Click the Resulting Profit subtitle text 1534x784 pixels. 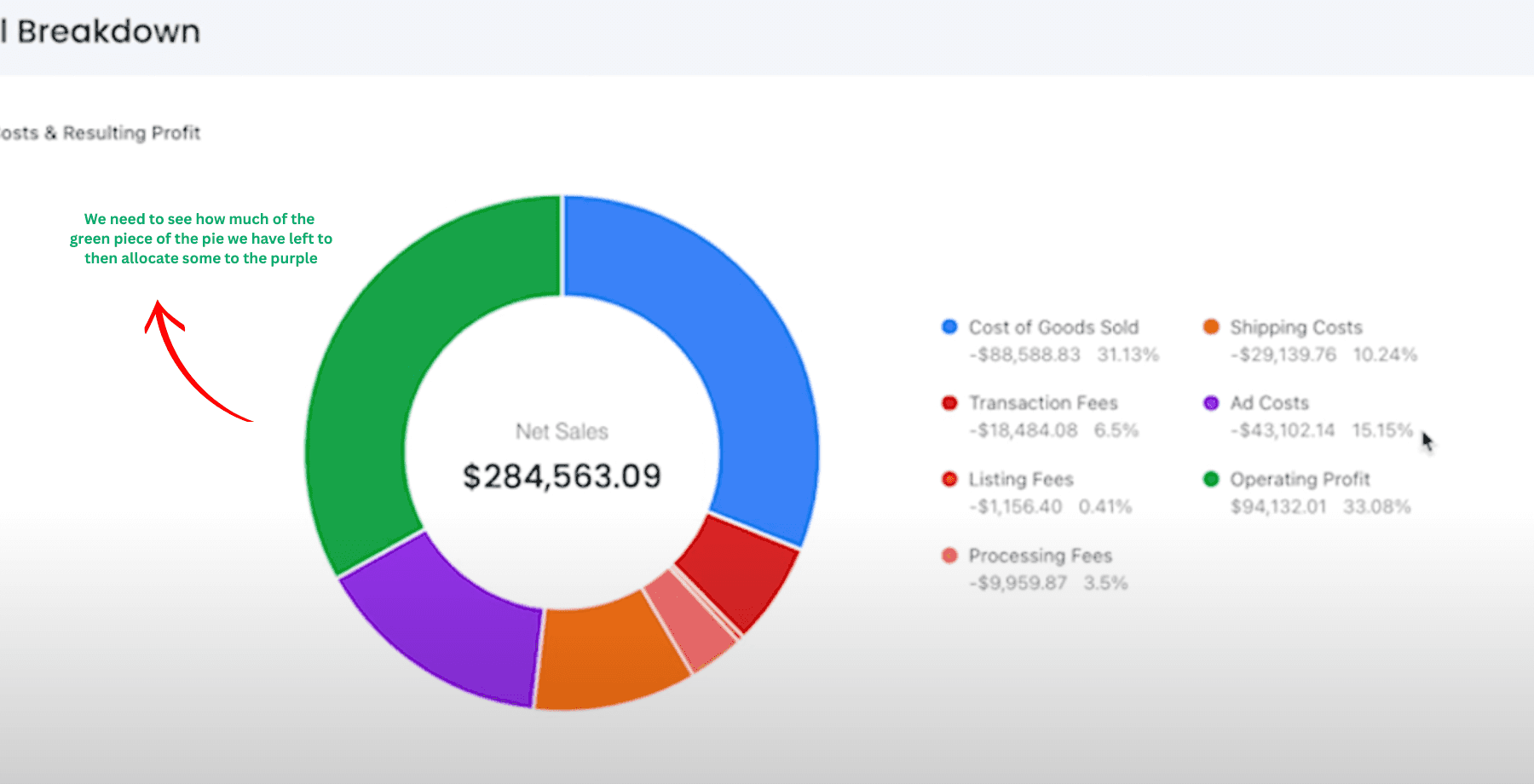(131, 133)
